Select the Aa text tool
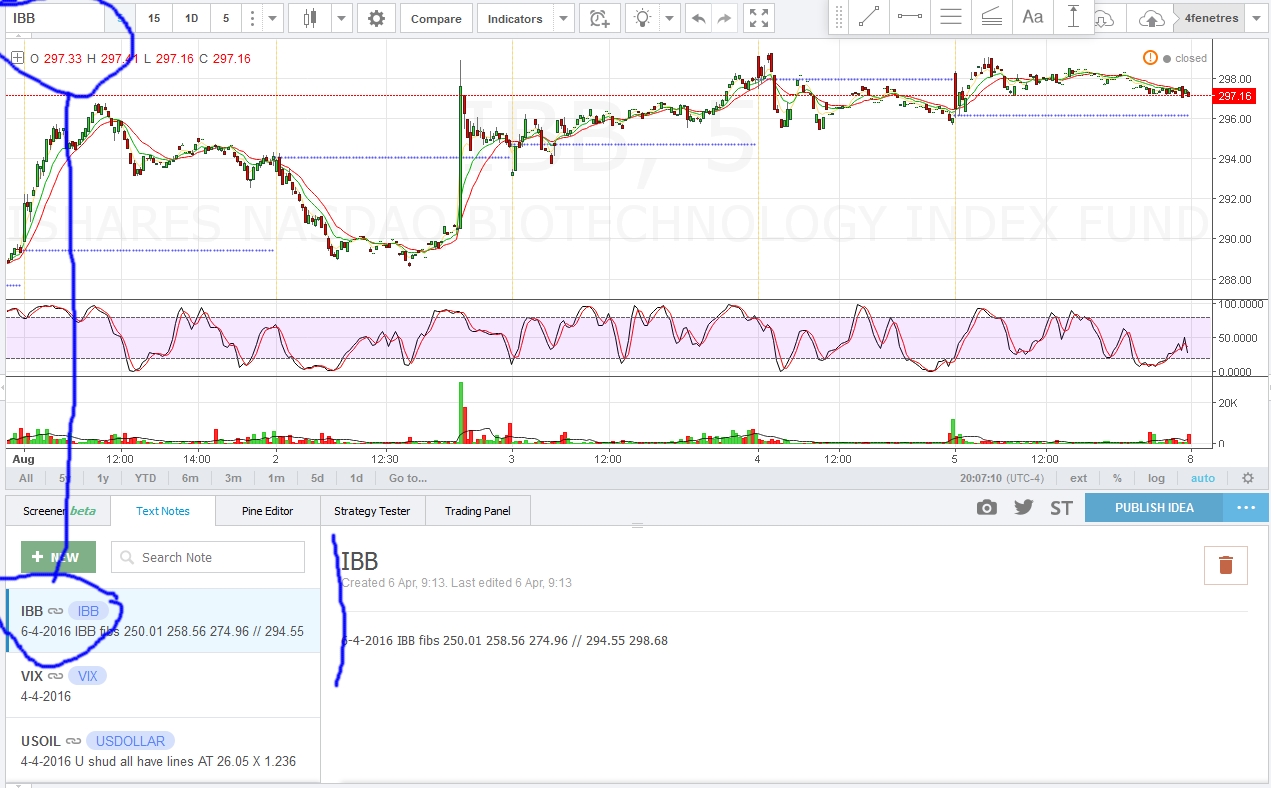 (x=1033, y=17)
